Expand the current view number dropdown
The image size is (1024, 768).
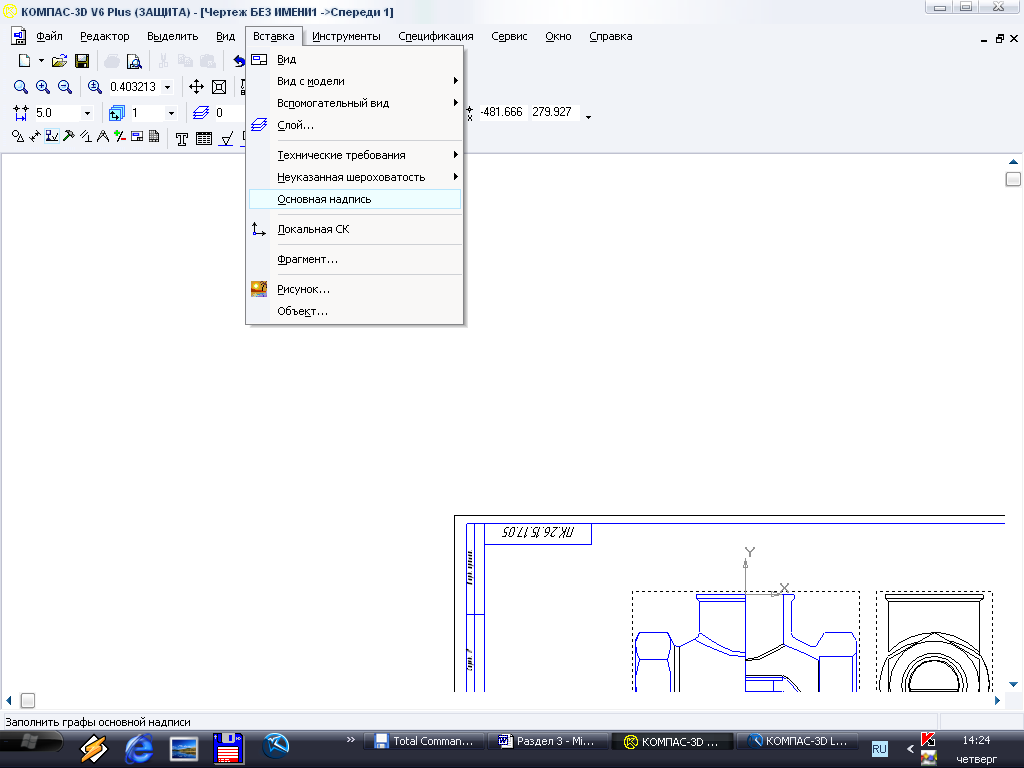coord(171,113)
